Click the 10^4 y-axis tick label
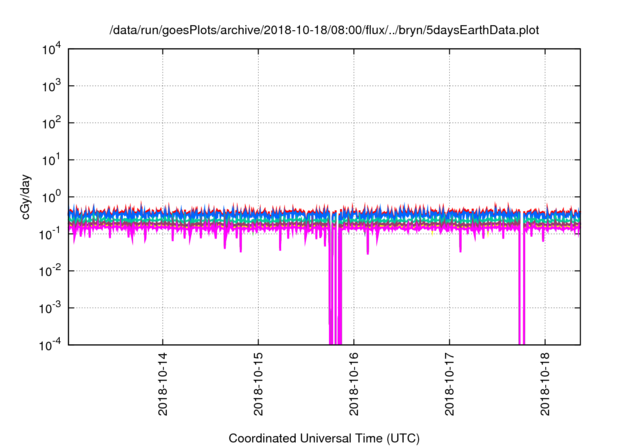The width and height of the screenshot is (640, 448). coord(51,49)
